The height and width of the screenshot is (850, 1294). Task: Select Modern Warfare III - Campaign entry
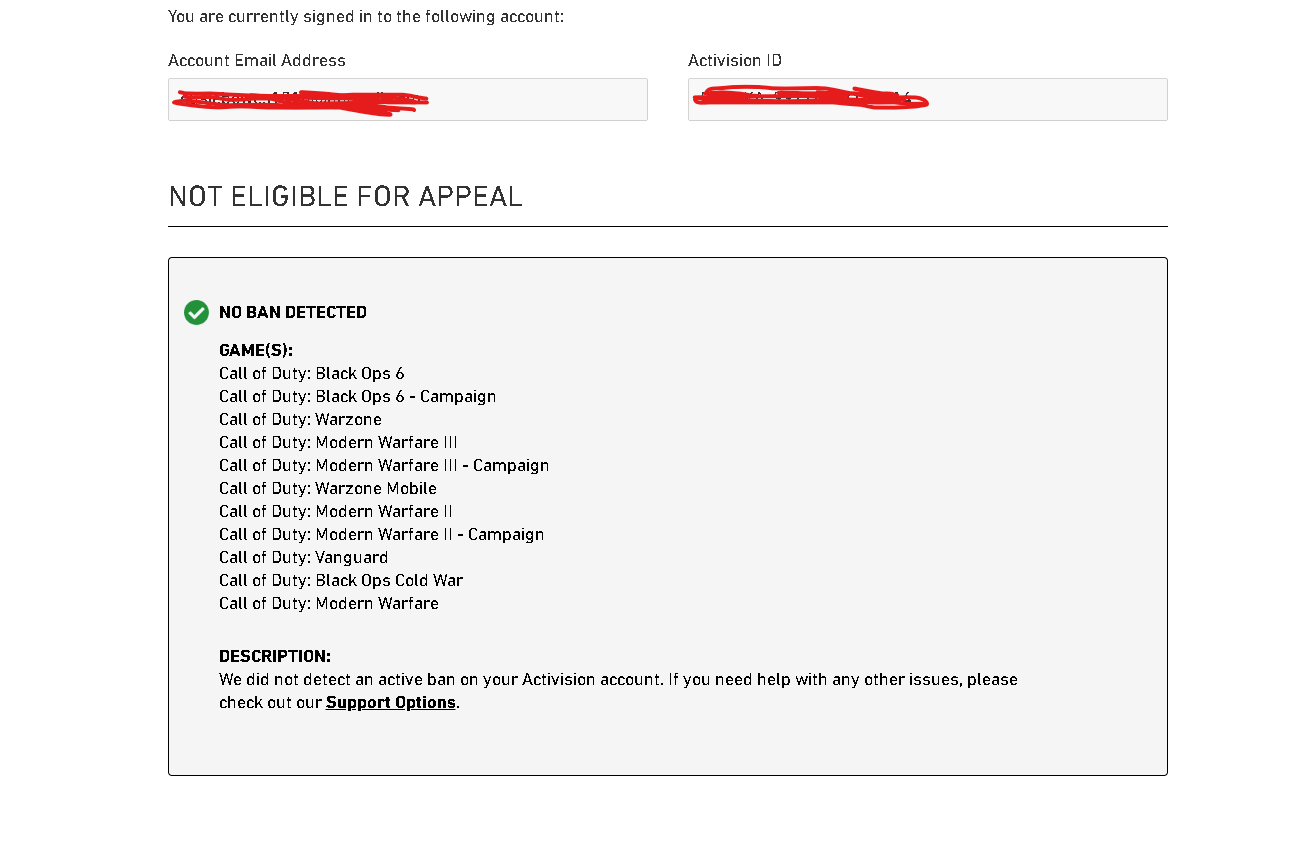(383, 465)
